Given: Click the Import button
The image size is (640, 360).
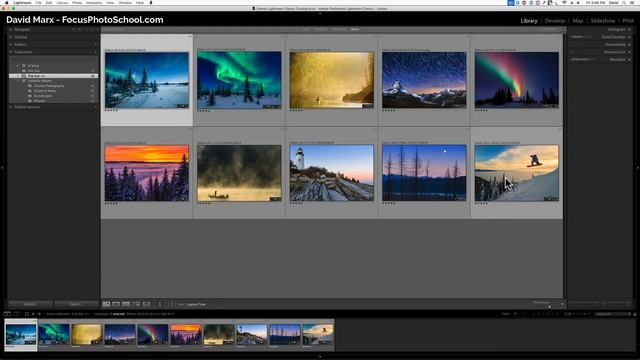Looking at the screenshot, I should [30, 304].
